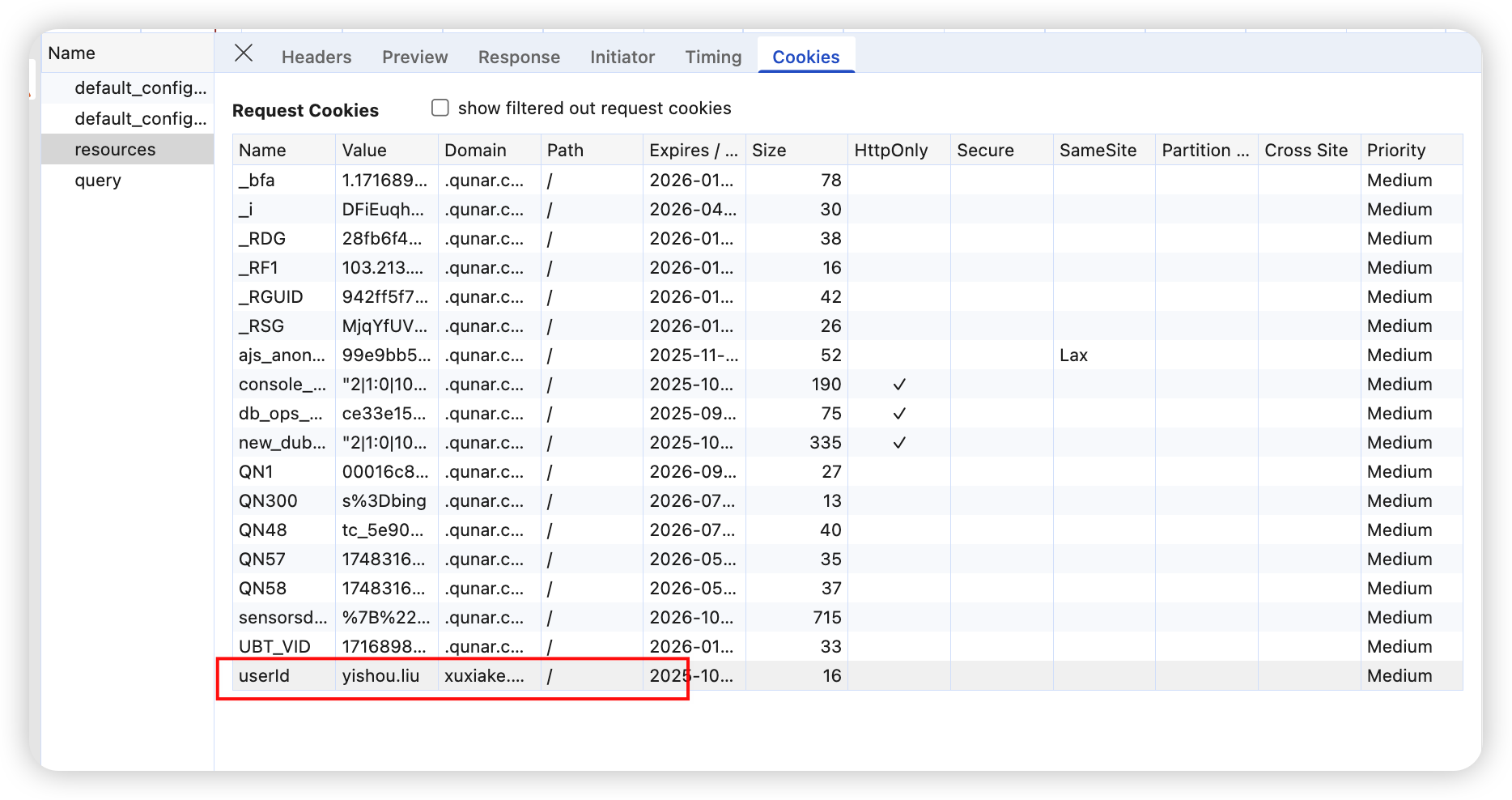Open the Response tab

pyautogui.click(x=519, y=57)
